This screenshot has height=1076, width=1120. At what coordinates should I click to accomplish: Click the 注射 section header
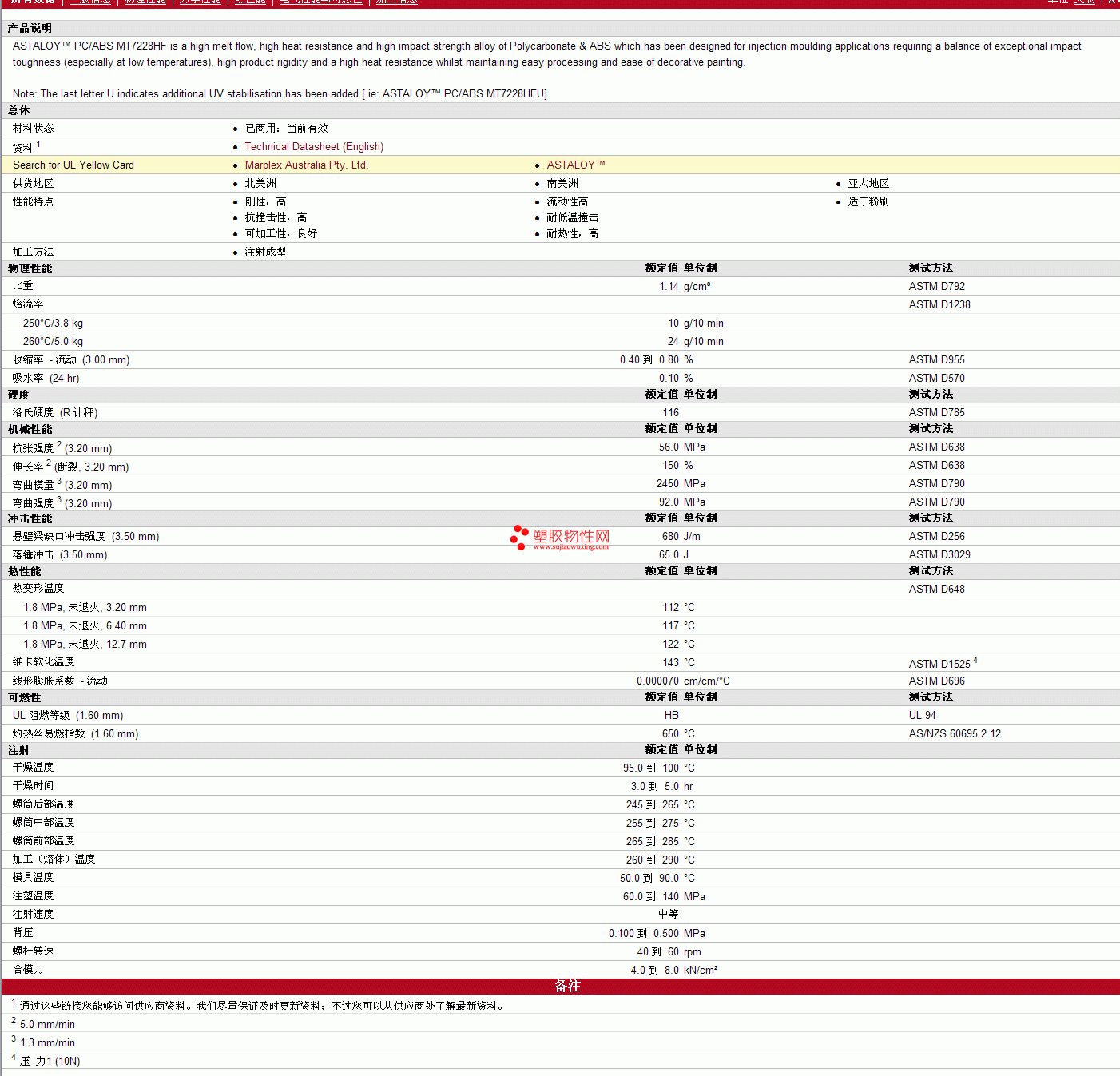tap(19, 751)
